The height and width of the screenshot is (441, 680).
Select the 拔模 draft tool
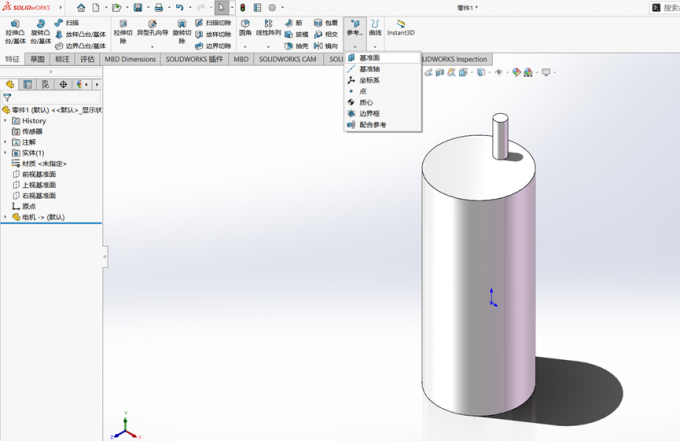pyautogui.click(x=297, y=34)
